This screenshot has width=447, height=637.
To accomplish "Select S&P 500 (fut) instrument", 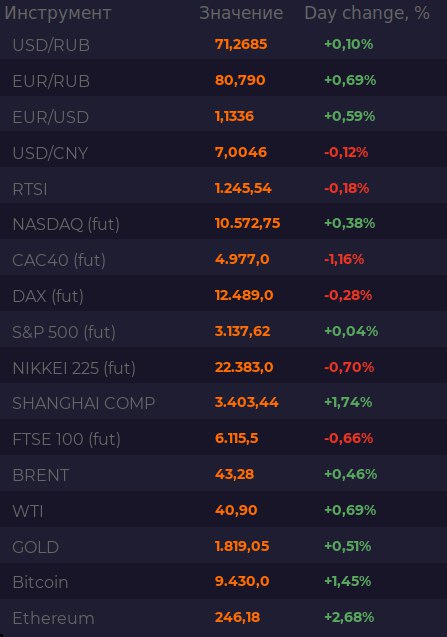I will coord(64,332).
